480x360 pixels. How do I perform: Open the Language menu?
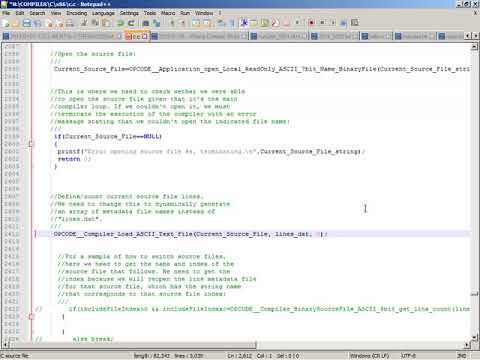[103, 13]
